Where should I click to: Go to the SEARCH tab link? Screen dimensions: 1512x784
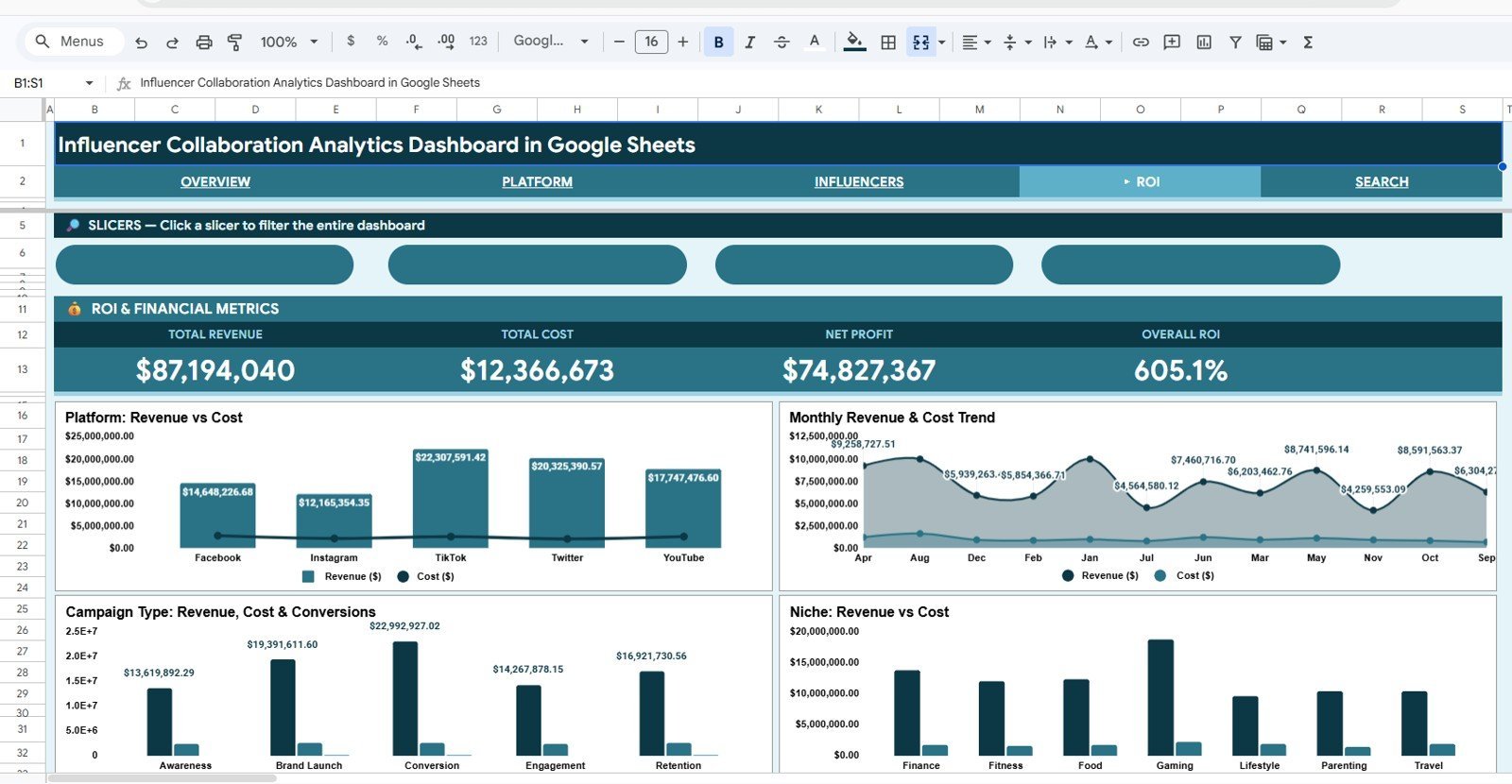click(x=1382, y=181)
